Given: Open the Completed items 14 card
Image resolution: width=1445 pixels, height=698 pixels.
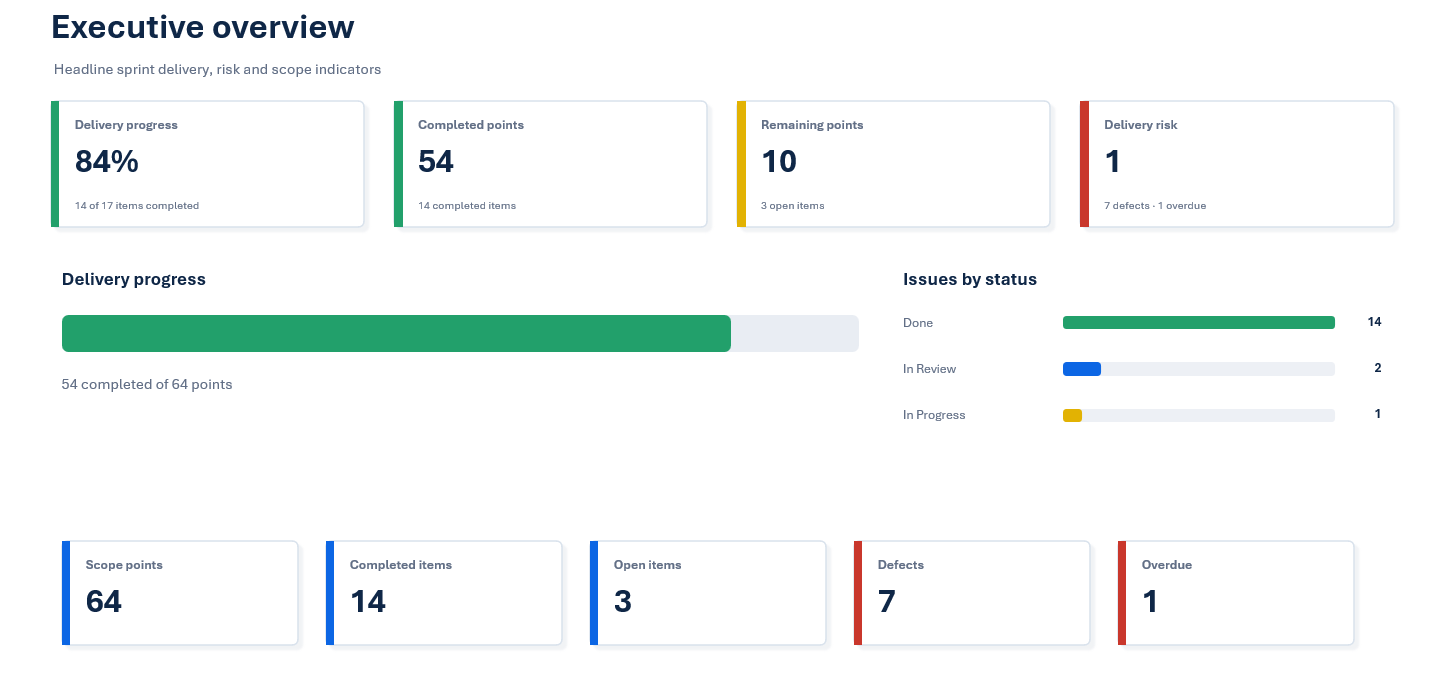Looking at the screenshot, I should [x=444, y=593].
